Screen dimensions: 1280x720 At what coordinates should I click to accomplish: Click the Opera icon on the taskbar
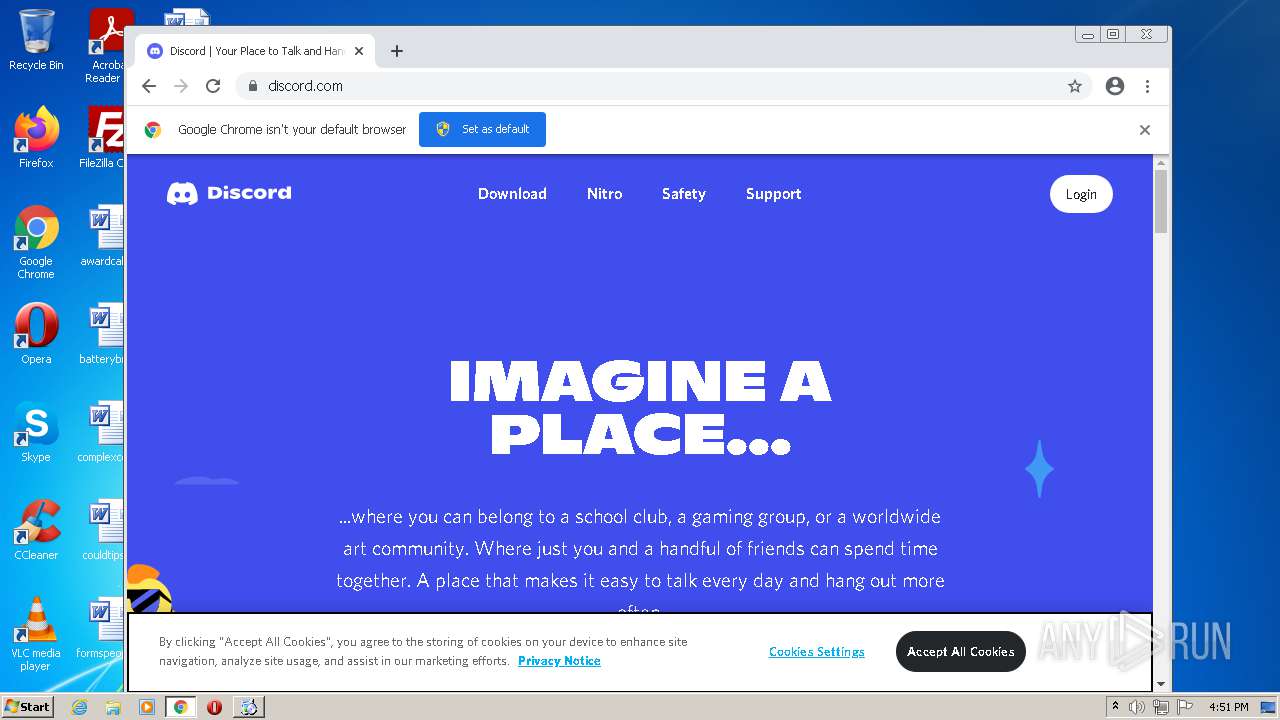tap(214, 707)
